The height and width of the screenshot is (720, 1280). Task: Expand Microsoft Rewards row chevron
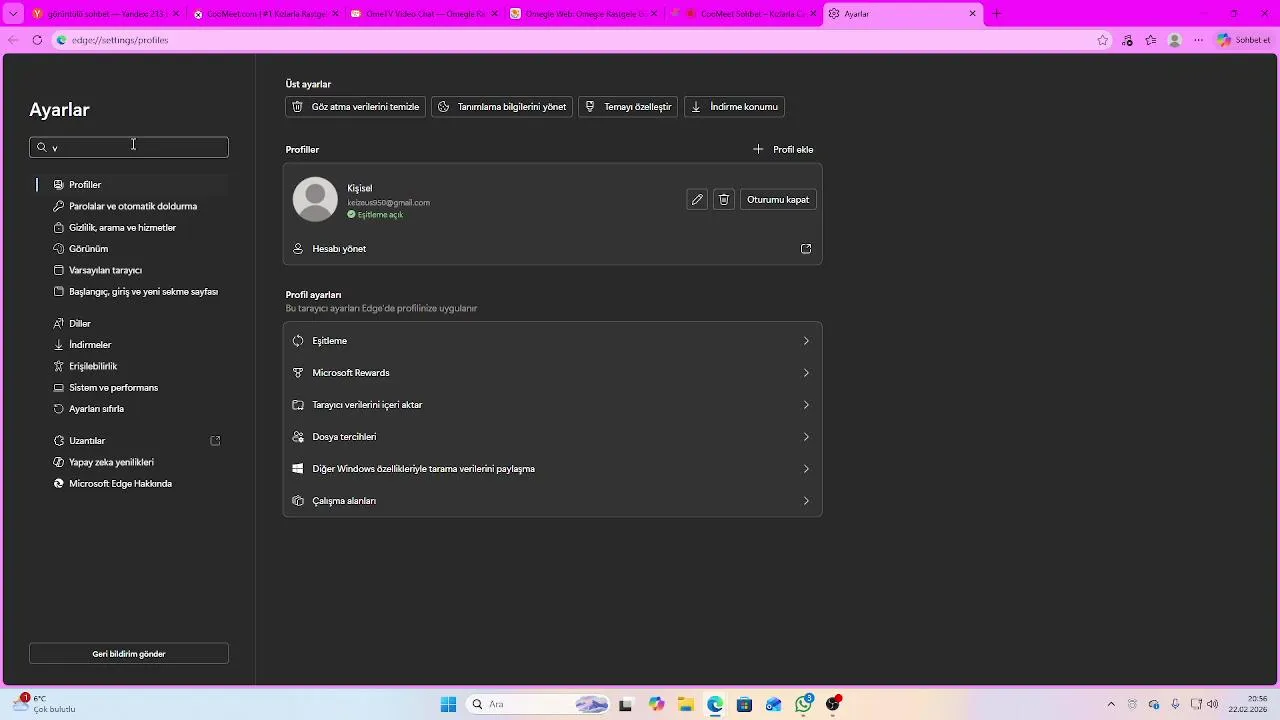pos(806,373)
